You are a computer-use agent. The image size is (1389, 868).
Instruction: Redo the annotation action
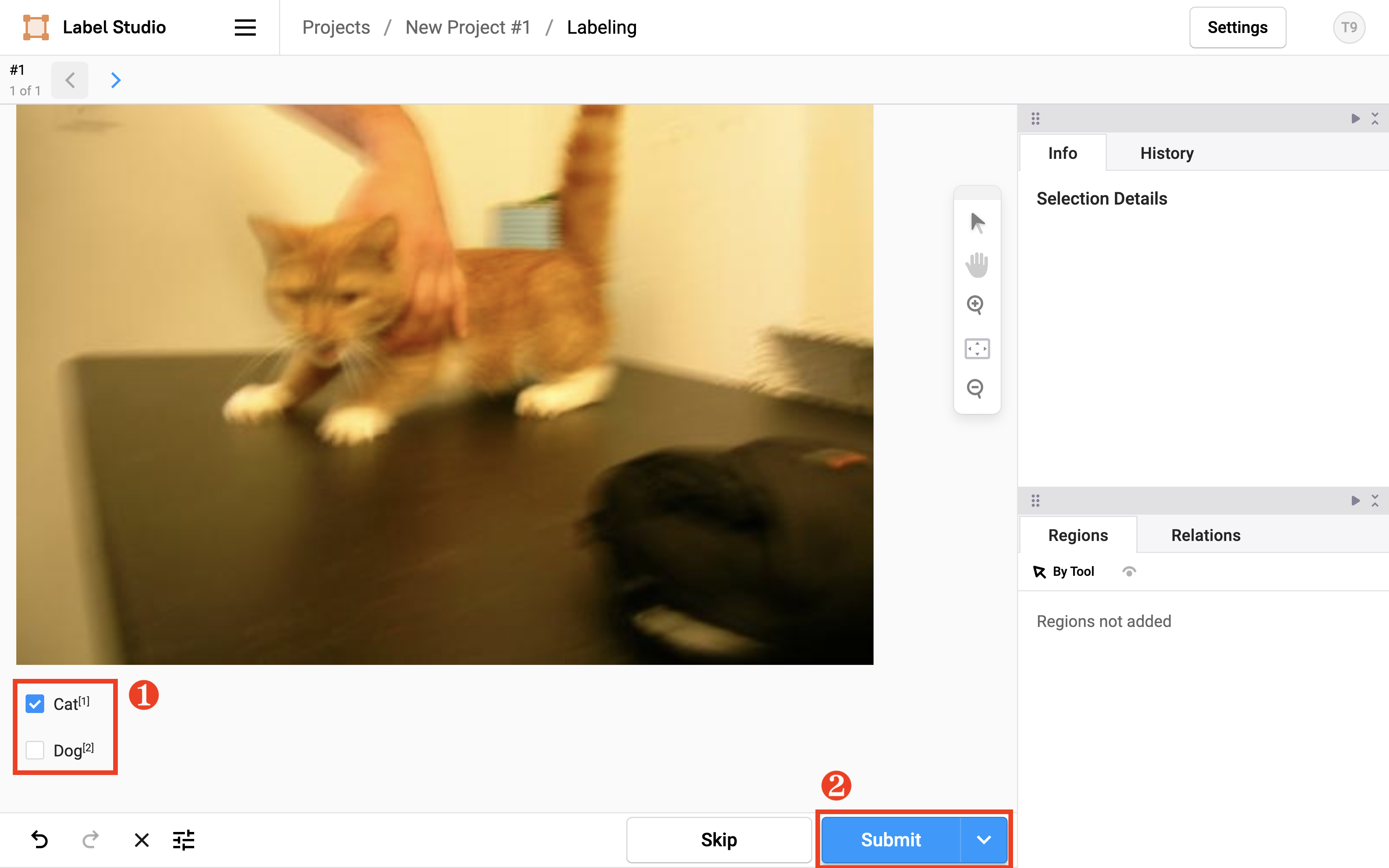pyautogui.click(x=90, y=840)
